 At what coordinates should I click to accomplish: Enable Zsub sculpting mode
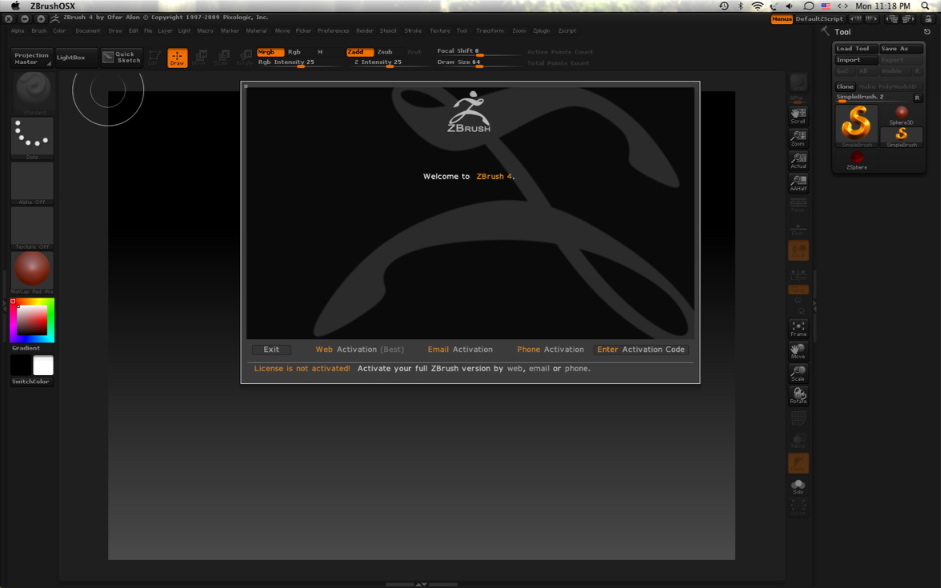387,52
